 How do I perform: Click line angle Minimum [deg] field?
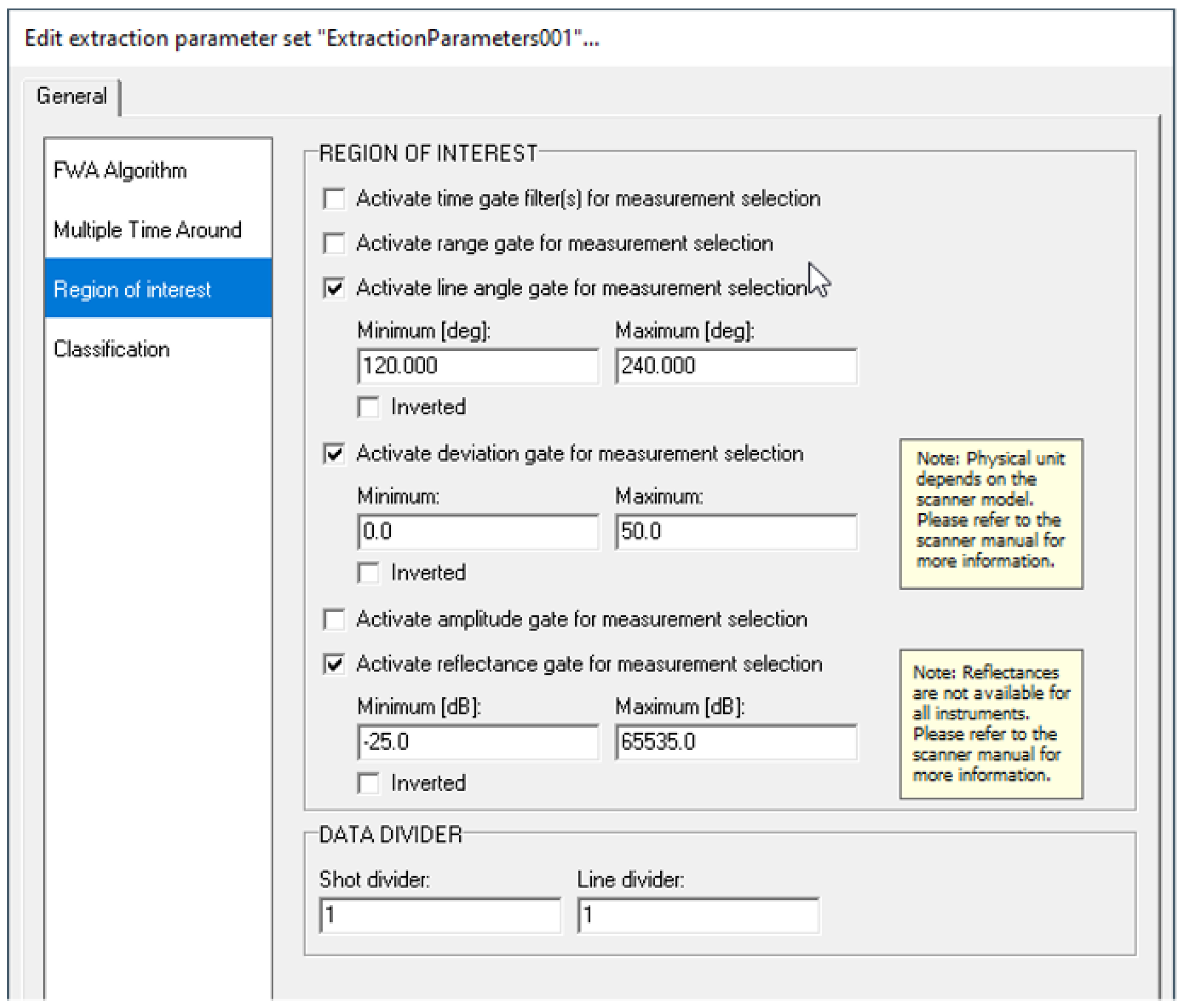[x=477, y=366]
